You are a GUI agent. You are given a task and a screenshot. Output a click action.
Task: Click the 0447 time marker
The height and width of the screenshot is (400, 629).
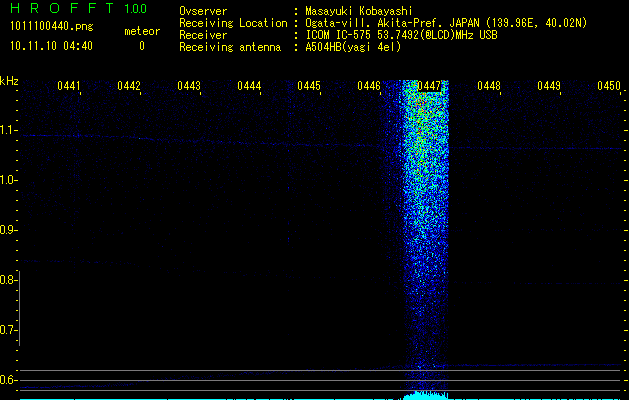point(429,86)
